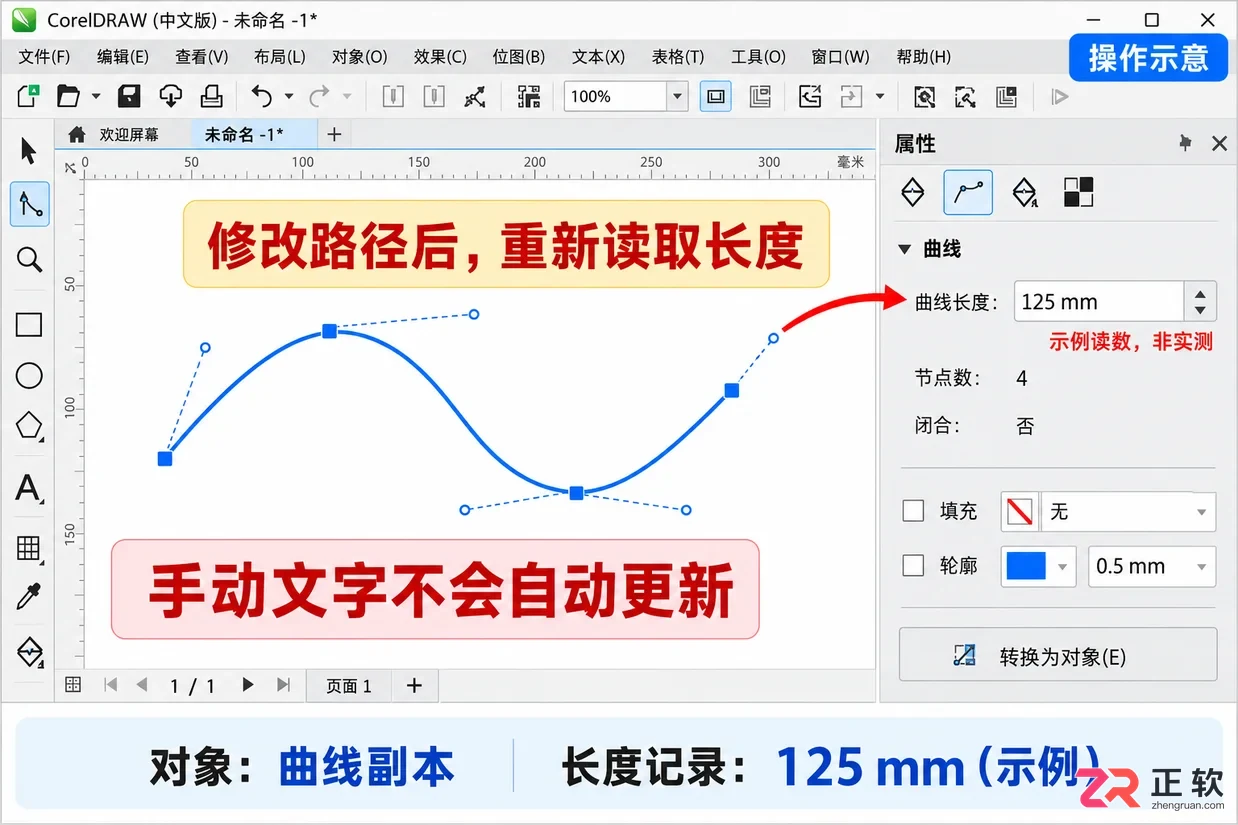Click the no-fill color swatch
This screenshot has height=825, width=1238.
point(1020,512)
